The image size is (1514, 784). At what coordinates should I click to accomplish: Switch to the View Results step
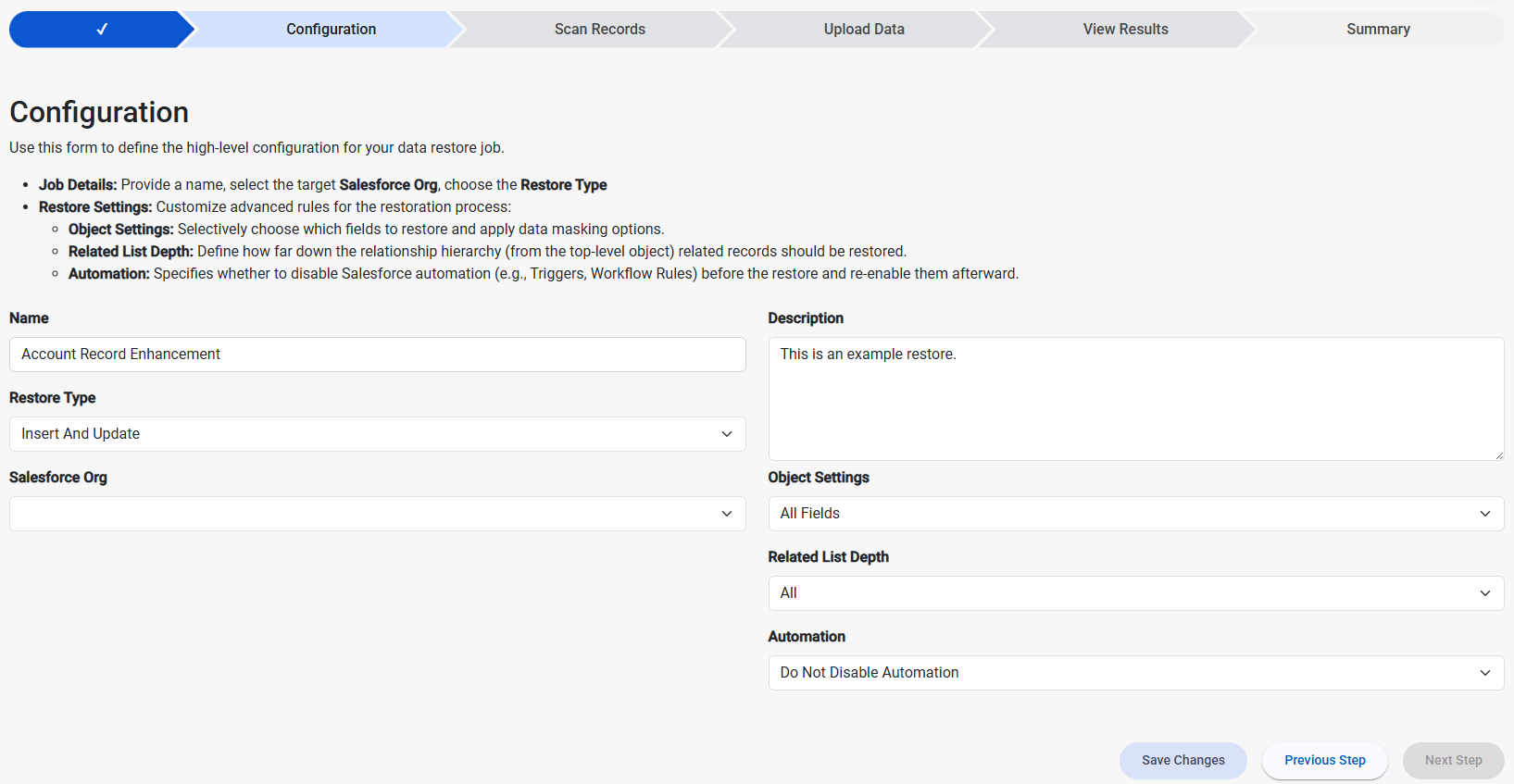[1125, 30]
